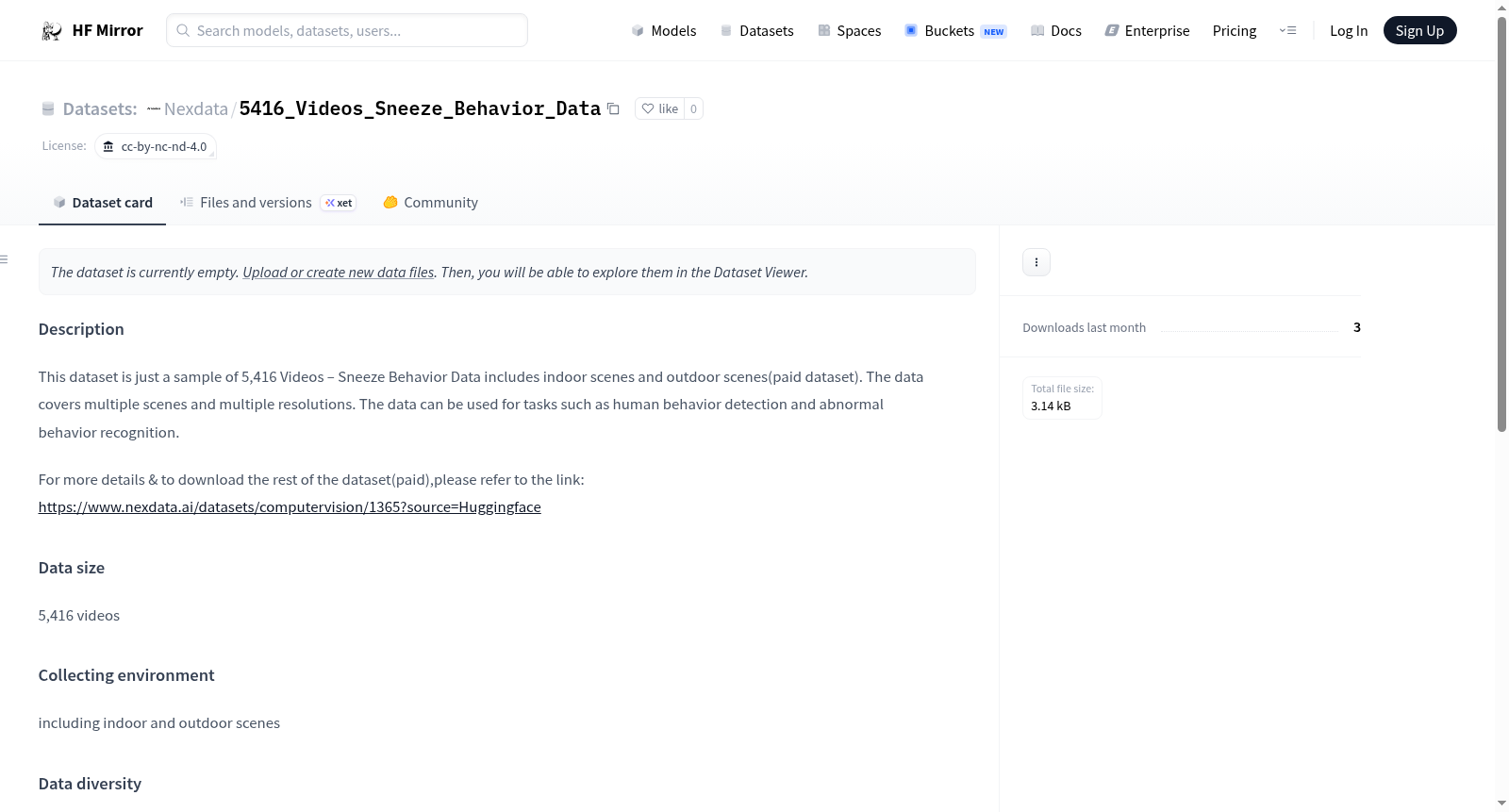Click the Data diversity heading
Image resolution: width=1509 pixels, height=812 pixels.
[x=90, y=784]
